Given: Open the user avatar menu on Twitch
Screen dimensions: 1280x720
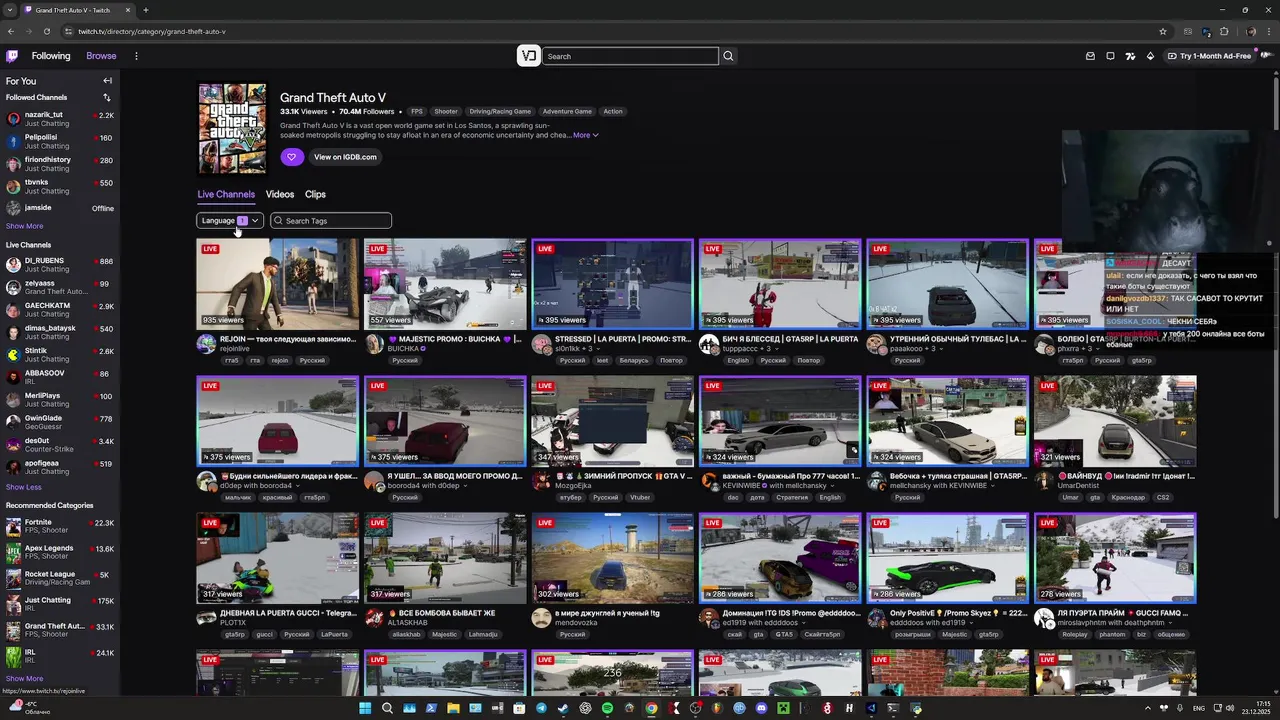Looking at the screenshot, I should tap(1267, 56).
